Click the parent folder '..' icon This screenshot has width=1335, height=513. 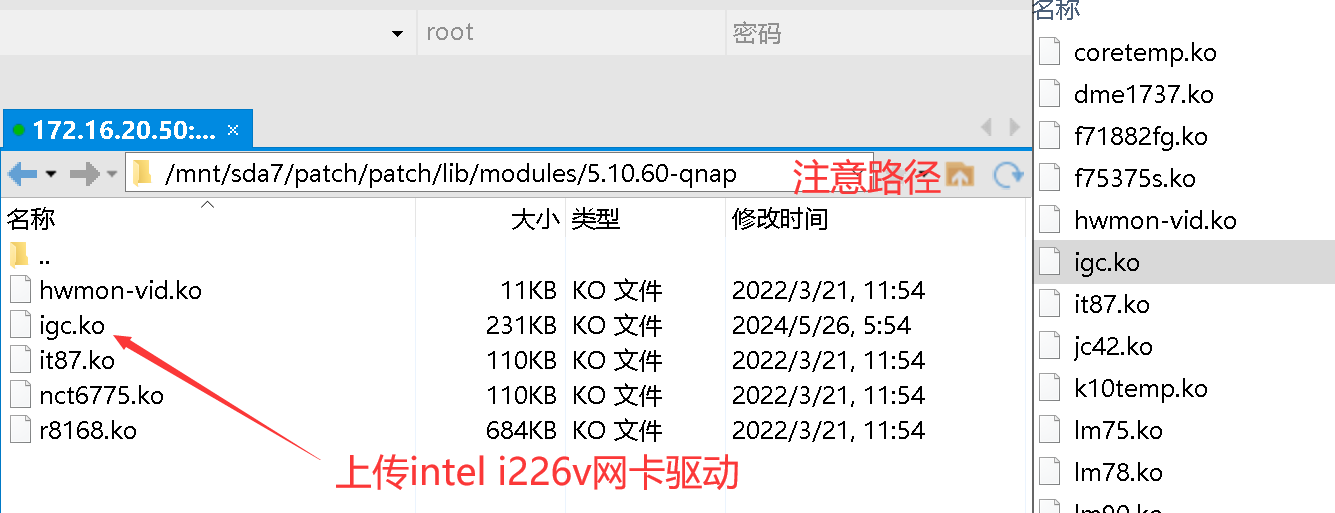(x=20, y=255)
